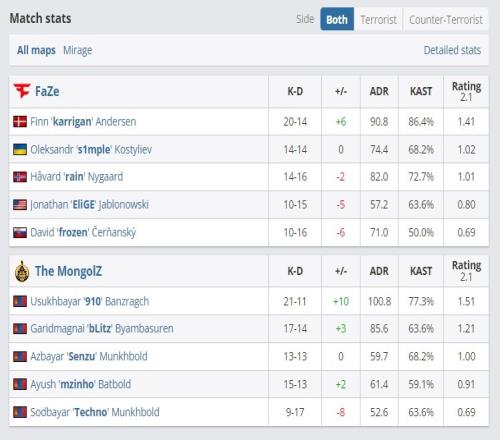Open the Detailed stats link
The width and height of the screenshot is (500, 440).
(452, 50)
